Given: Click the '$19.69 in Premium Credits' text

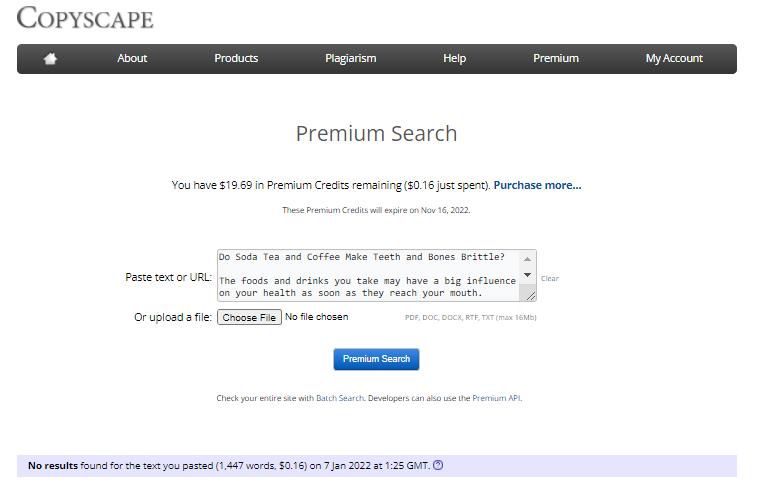Looking at the screenshot, I should 284,185.
